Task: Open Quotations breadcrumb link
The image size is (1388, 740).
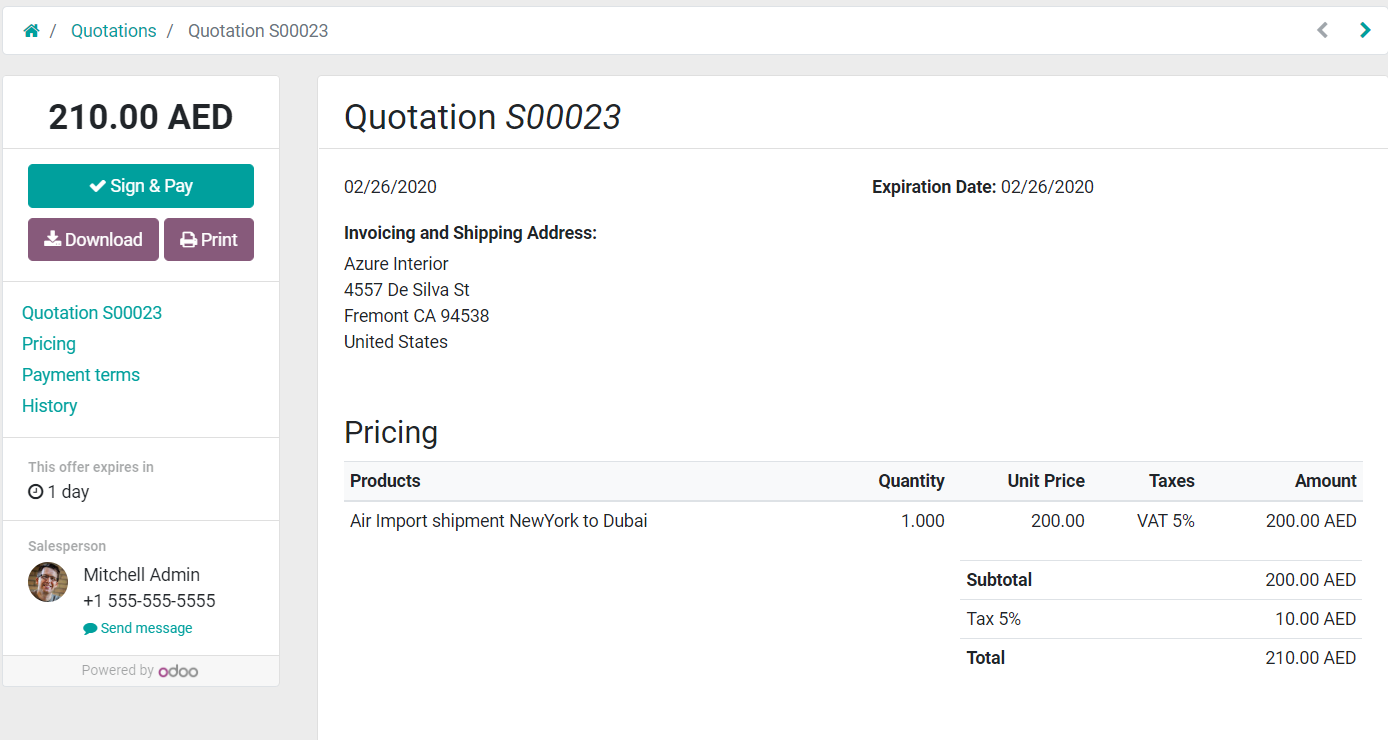Action: click(x=114, y=31)
